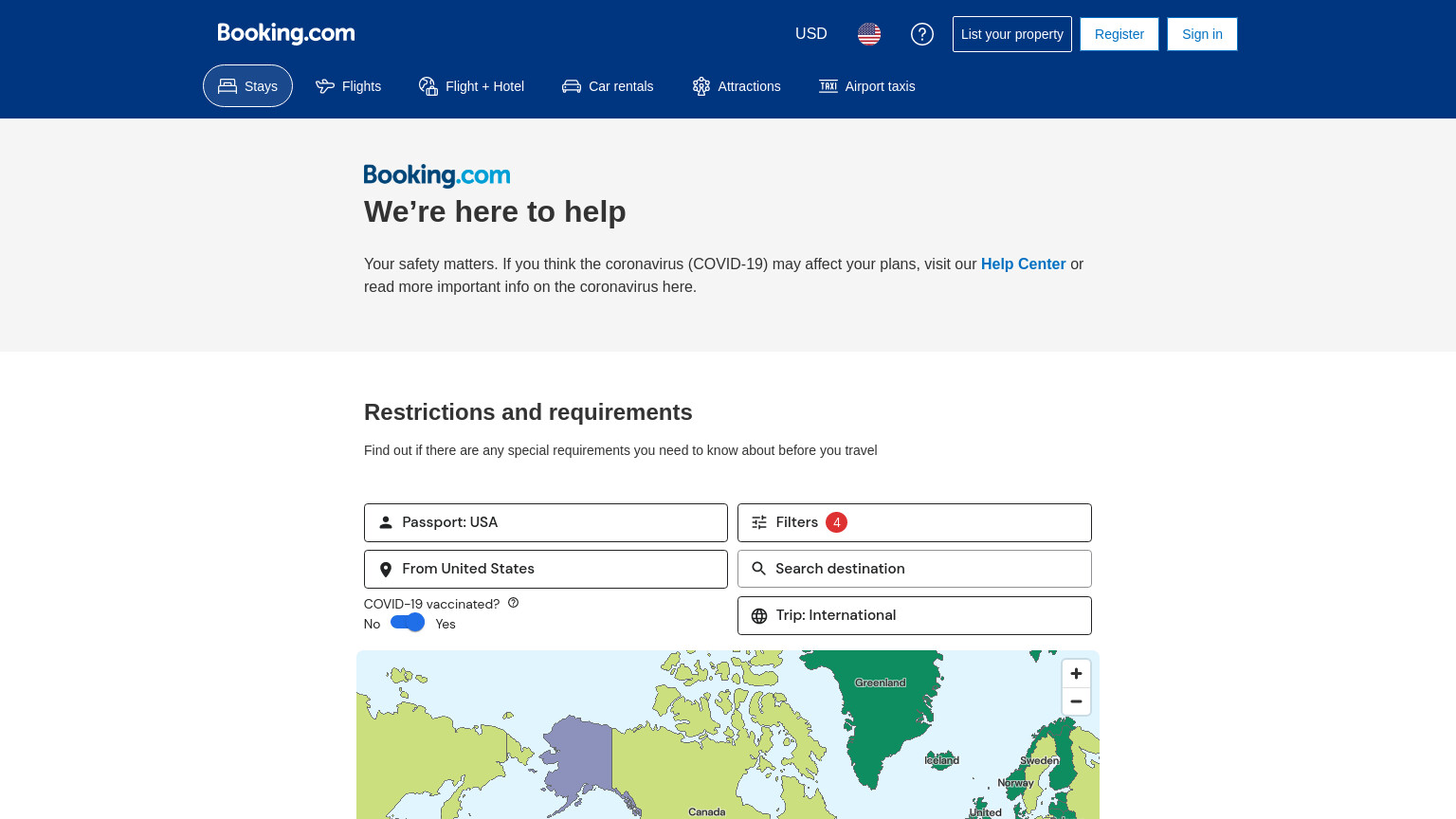Click the Search destination field
This screenshot has width=1456, height=819.
coord(915,569)
